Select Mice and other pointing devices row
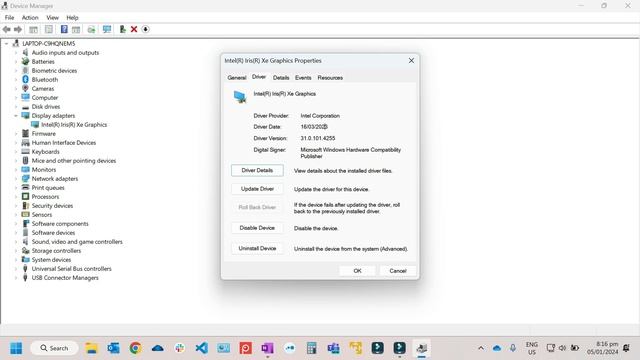This screenshot has height=360, width=640. point(73,161)
